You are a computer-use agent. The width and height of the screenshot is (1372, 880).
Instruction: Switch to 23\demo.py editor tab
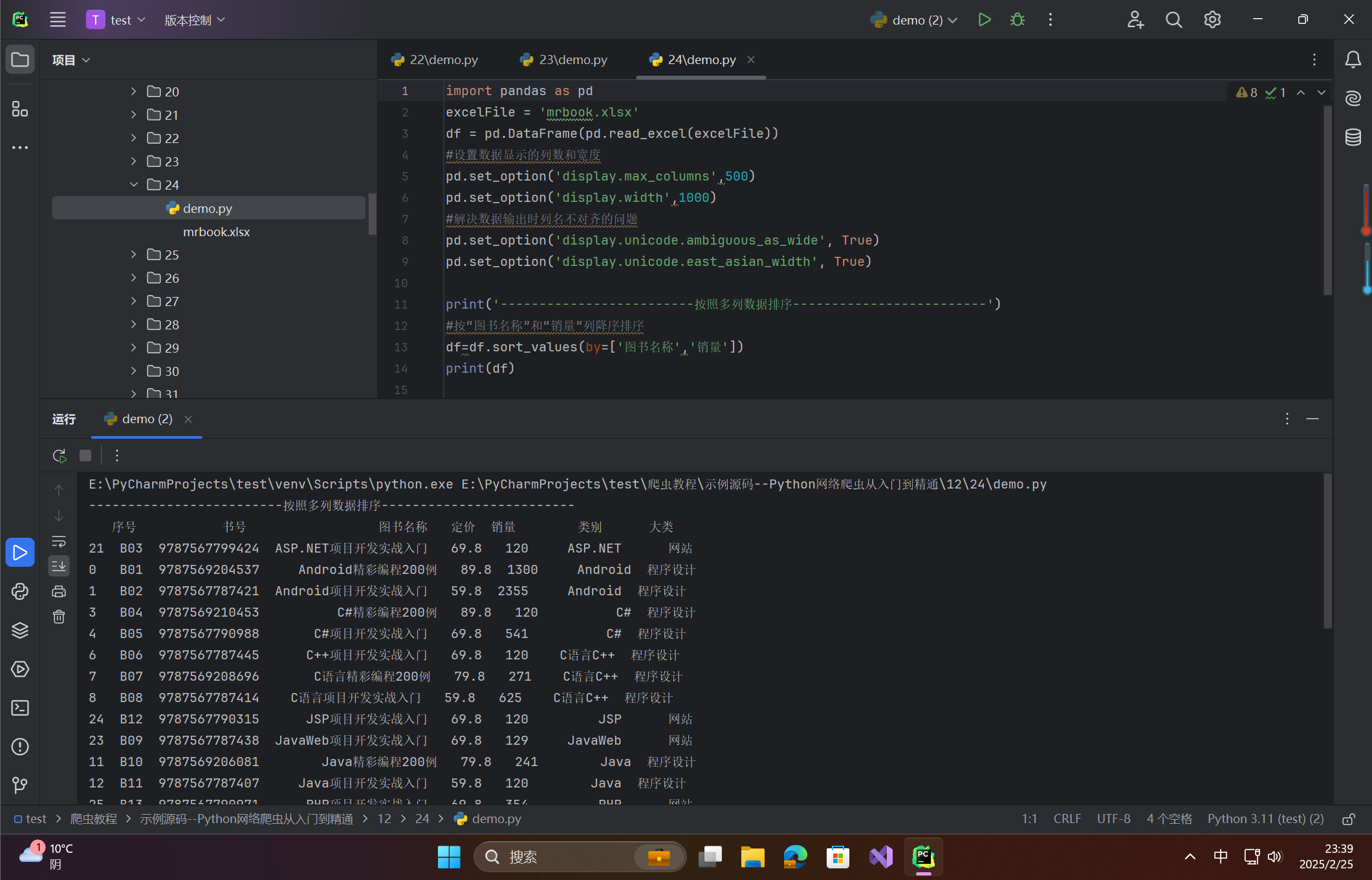[x=563, y=60]
